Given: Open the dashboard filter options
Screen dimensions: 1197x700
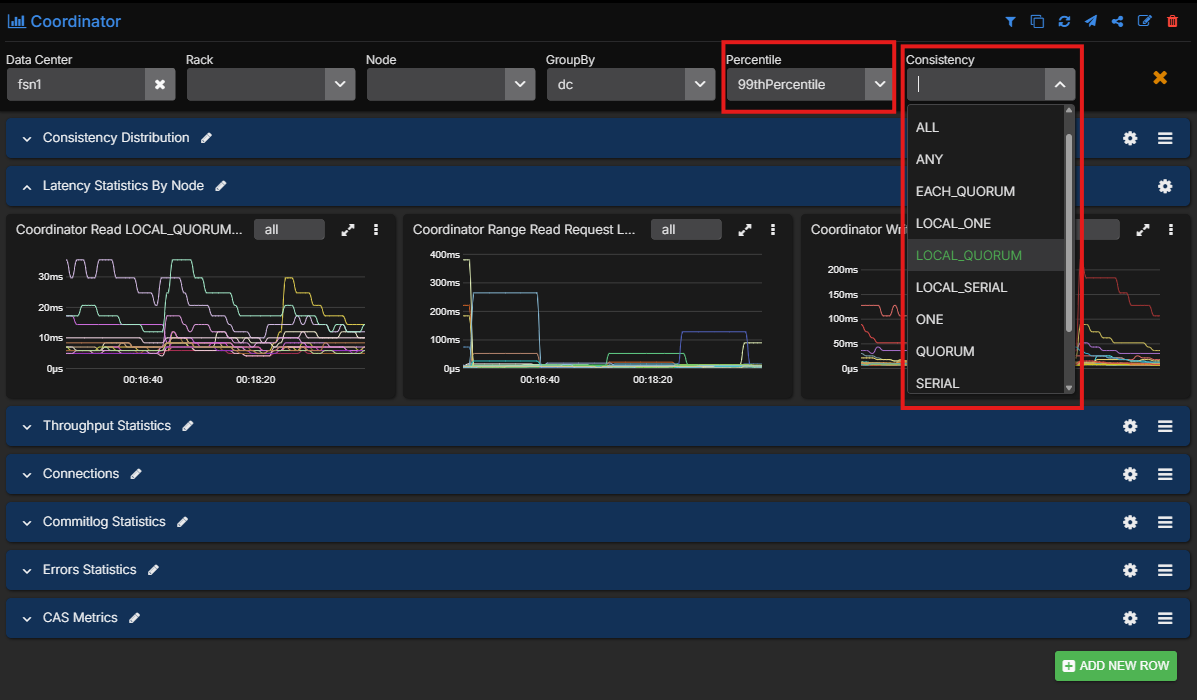Looking at the screenshot, I should click(1010, 21).
